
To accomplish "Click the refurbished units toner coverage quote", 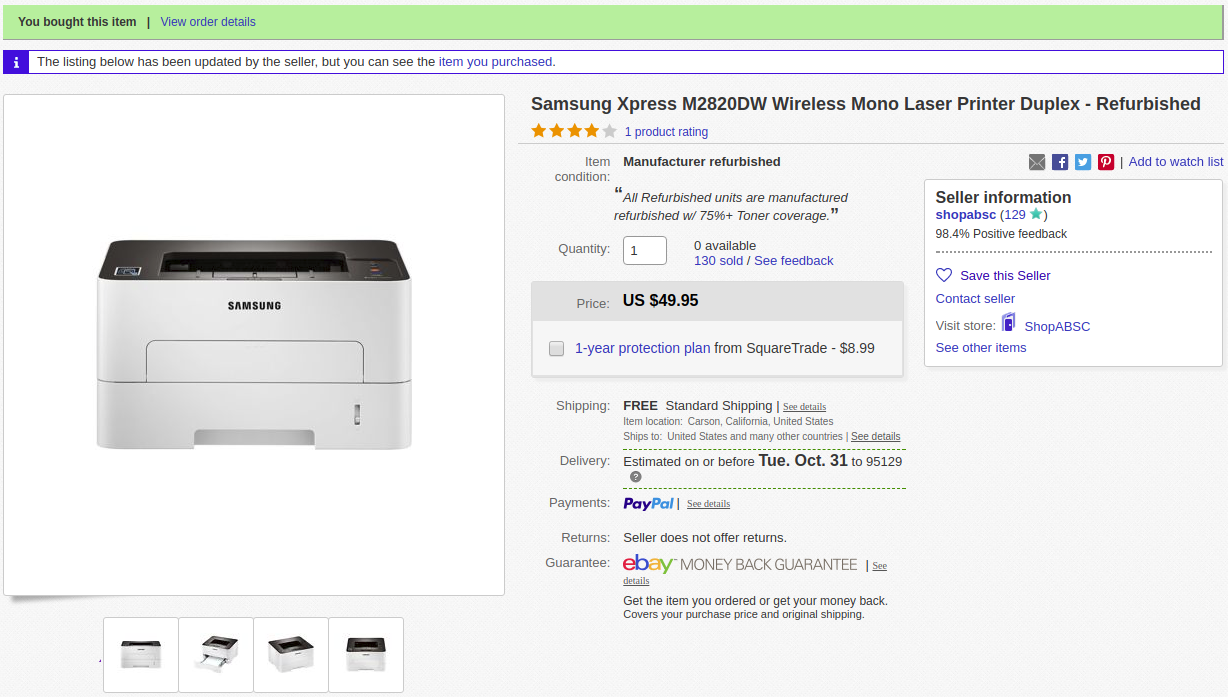I will 731,206.
